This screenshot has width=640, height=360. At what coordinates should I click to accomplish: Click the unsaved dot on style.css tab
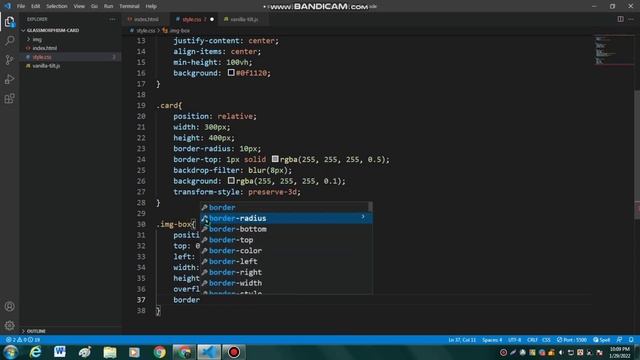[212, 19]
